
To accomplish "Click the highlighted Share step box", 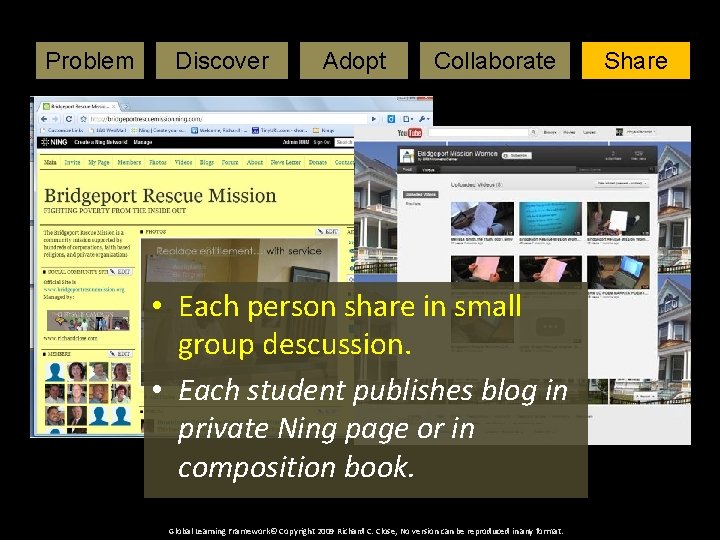I will [636, 61].
